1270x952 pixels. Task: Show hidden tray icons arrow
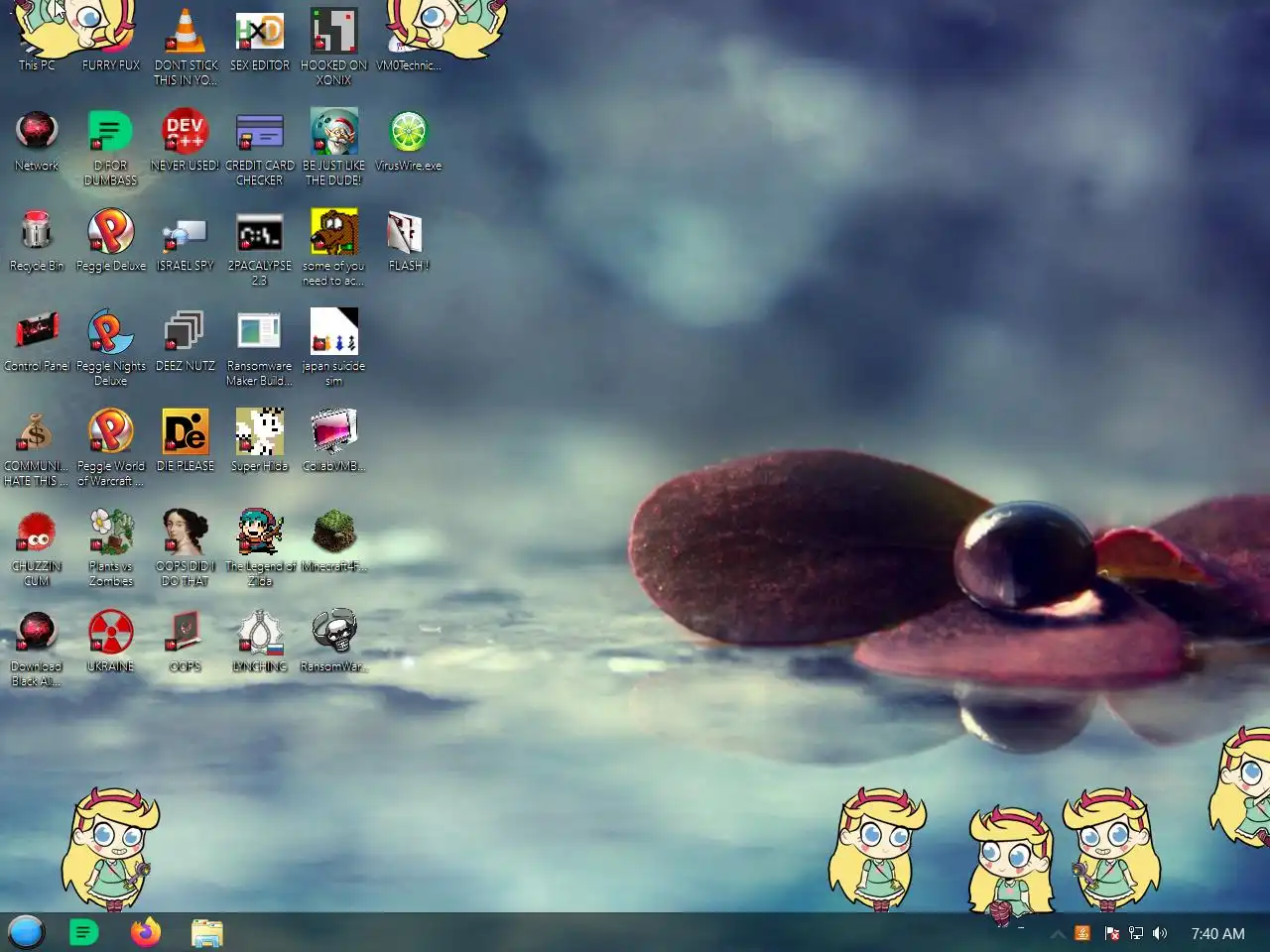1058,933
